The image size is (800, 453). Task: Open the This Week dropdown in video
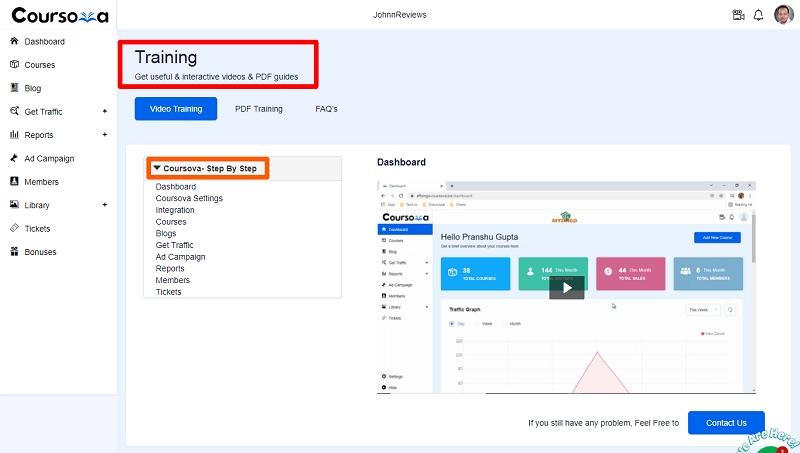click(703, 310)
